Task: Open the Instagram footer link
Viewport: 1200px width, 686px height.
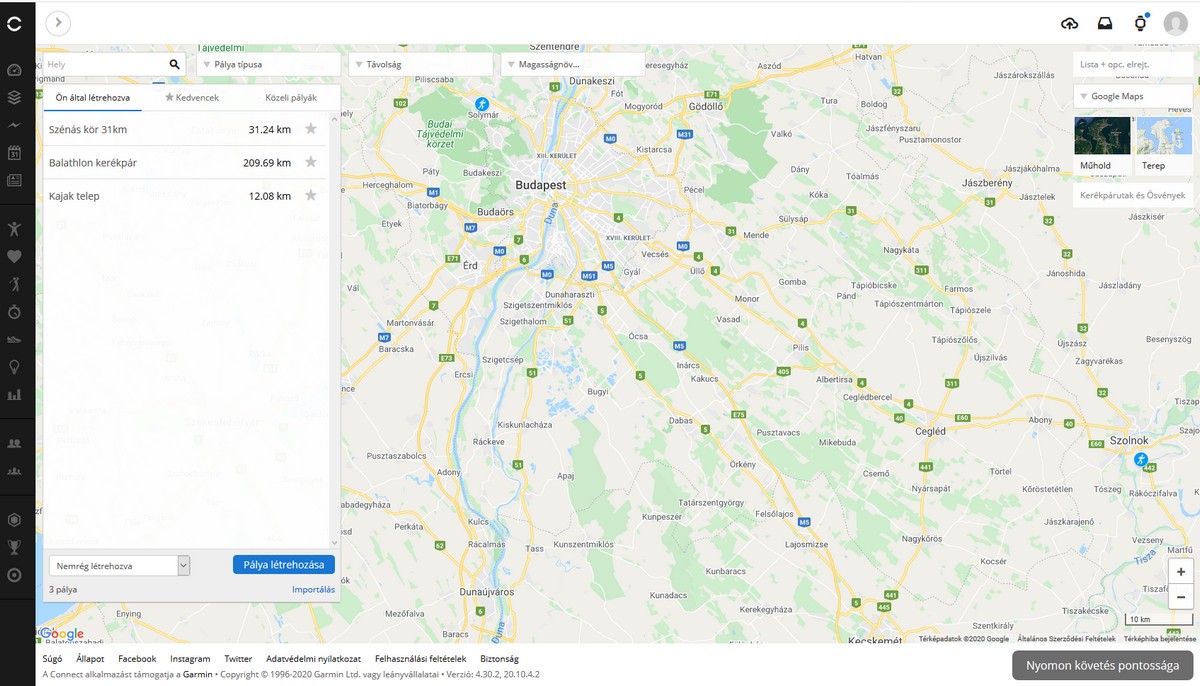Action: [x=190, y=659]
